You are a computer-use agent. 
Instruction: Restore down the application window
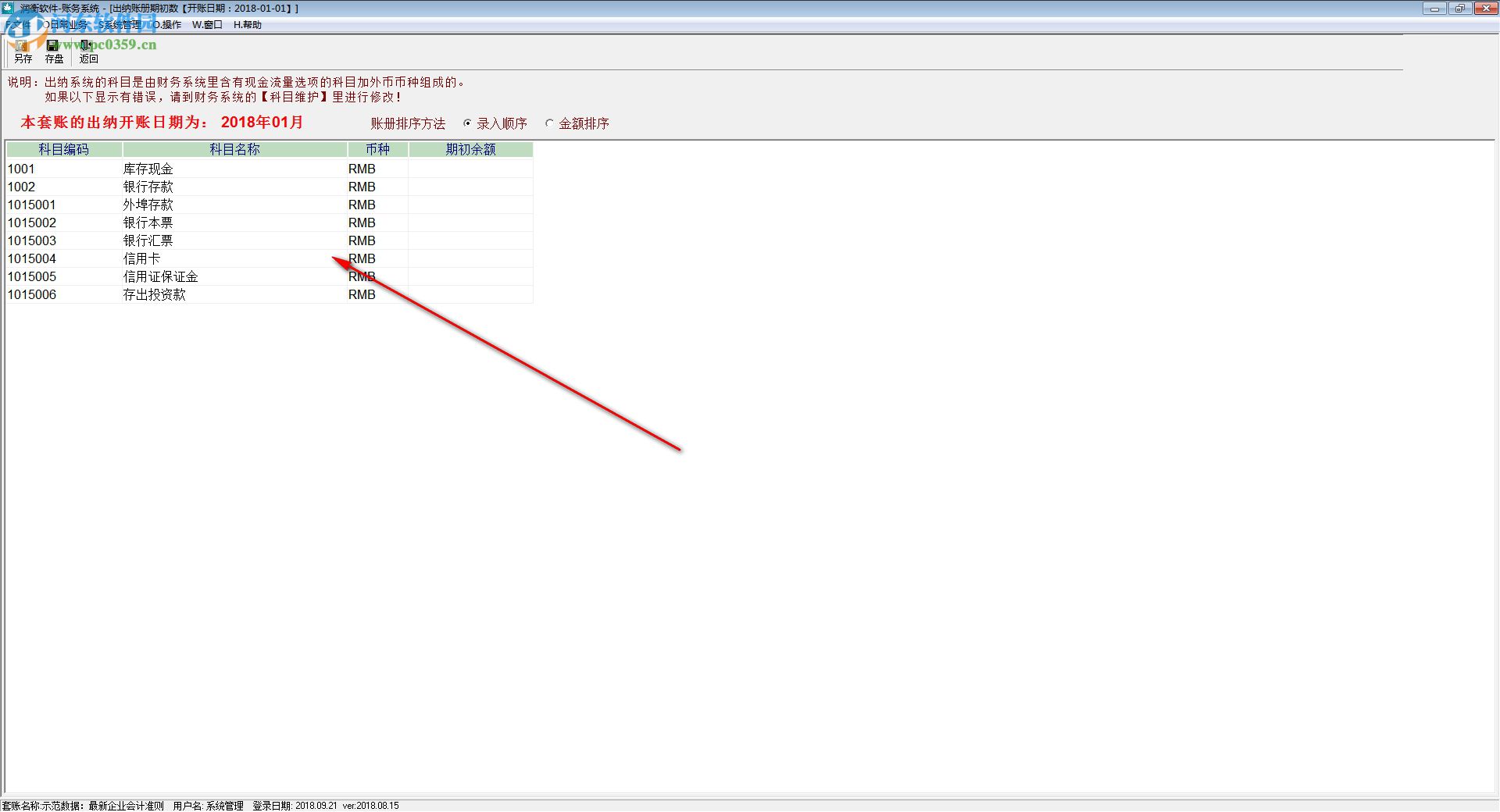1459,9
